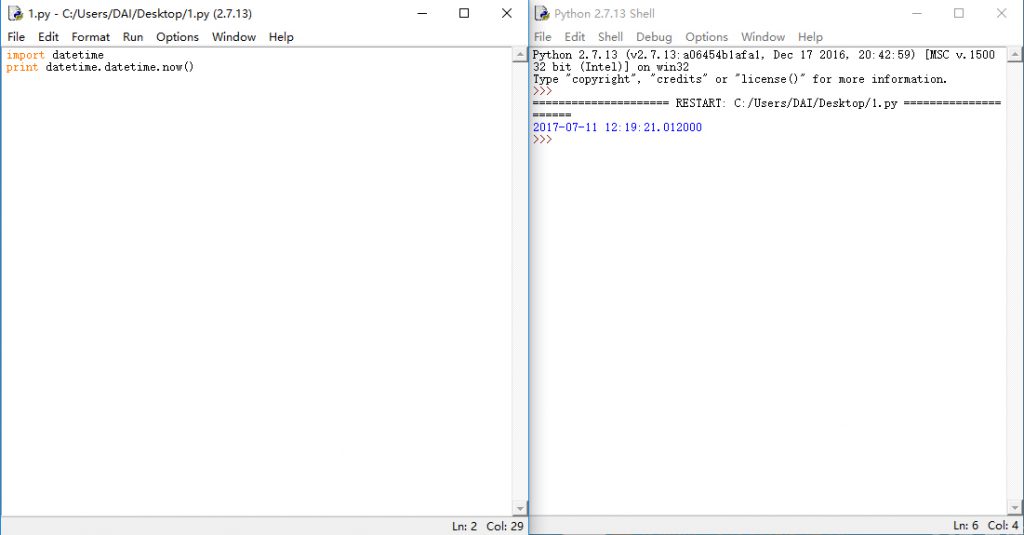The image size is (1024, 535).
Task: Click editor status 'Col: 29'
Action: click(x=505, y=526)
